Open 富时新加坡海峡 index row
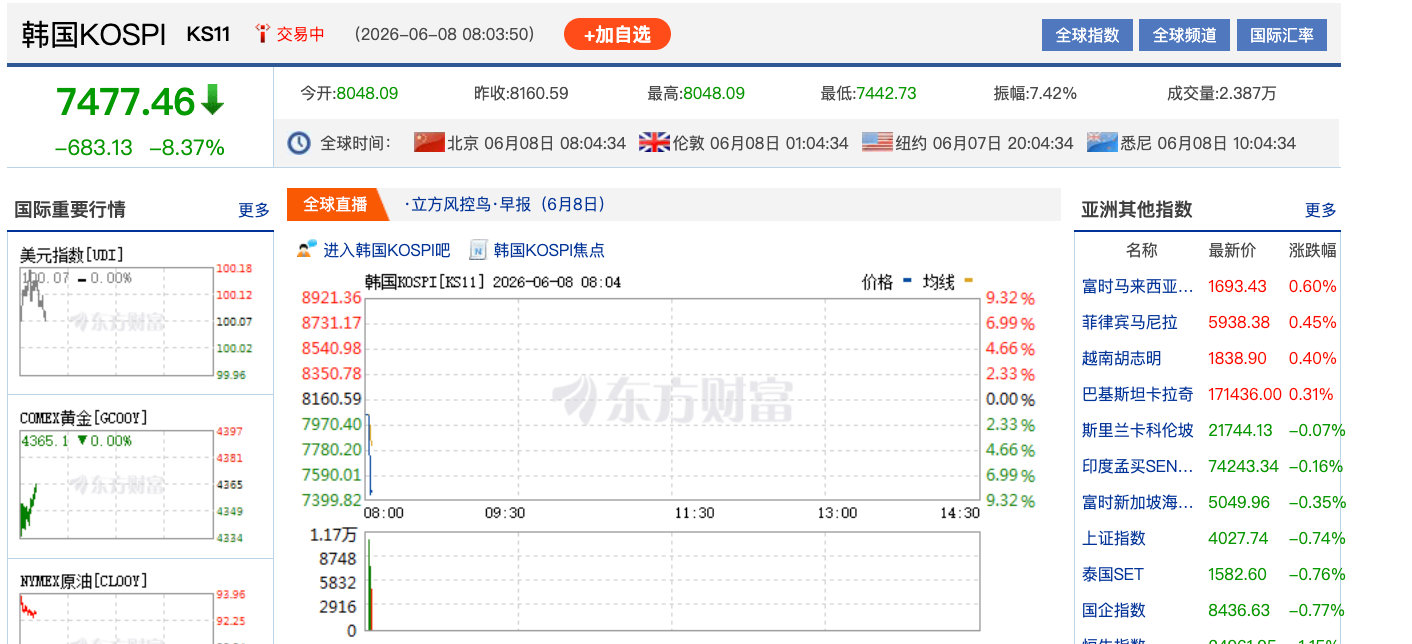Image resolution: width=1412 pixels, height=644 pixels. (x=1207, y=502)
